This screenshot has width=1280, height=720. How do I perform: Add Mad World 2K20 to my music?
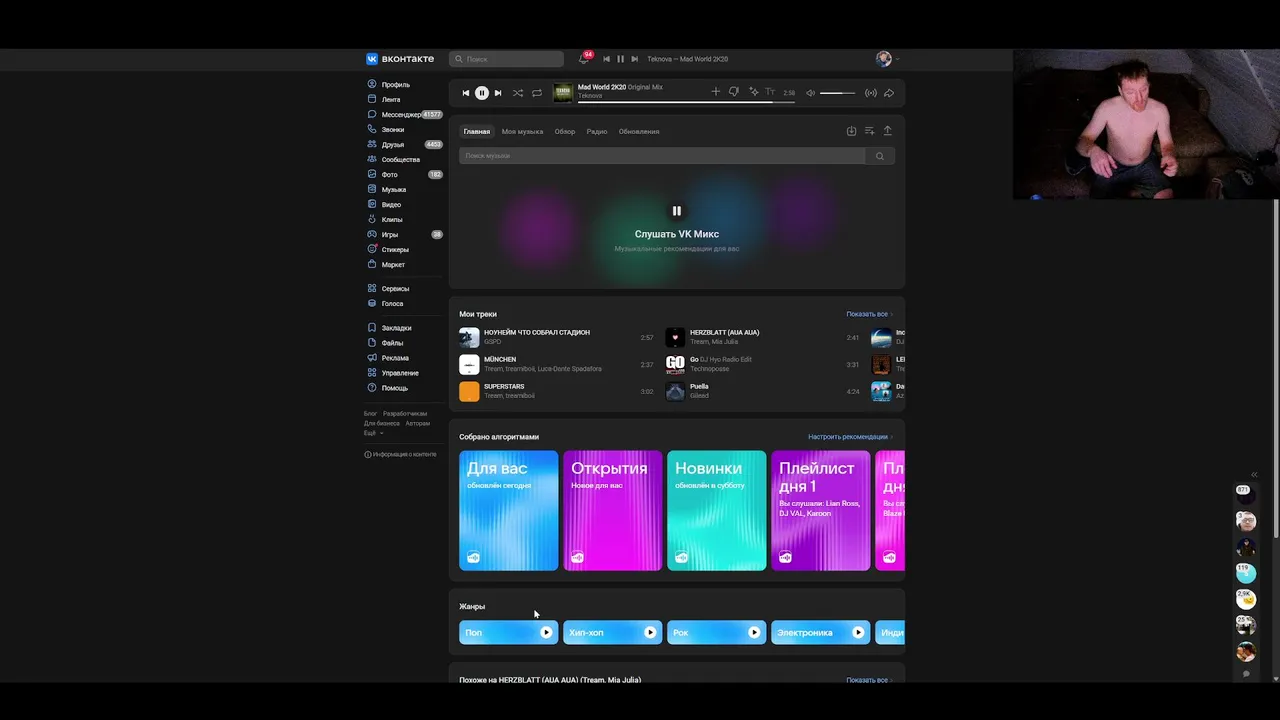coord(715,92)
